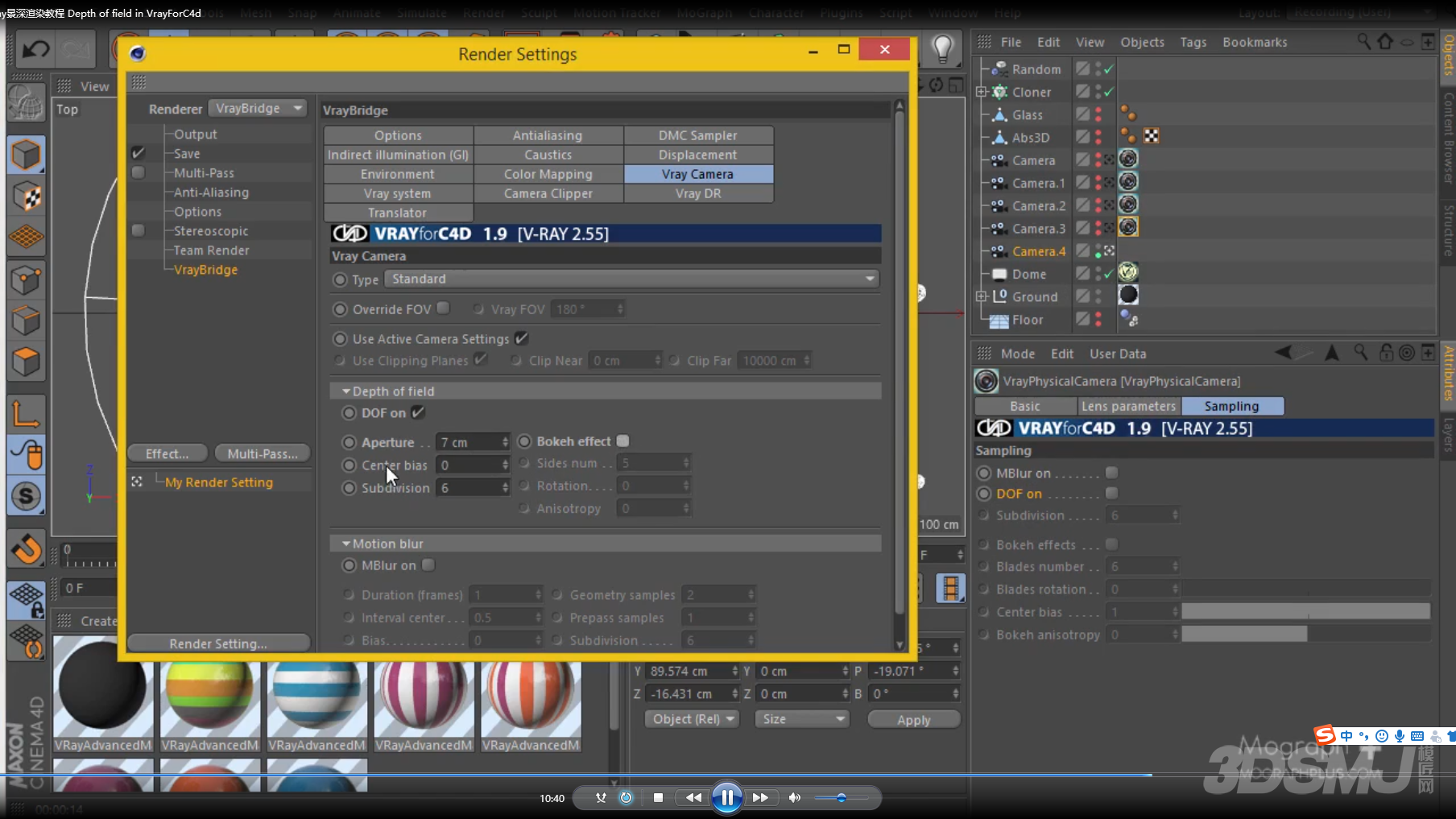Click the black material tag on Ground row
Screen dimensions: 1456x819
point(1128,295)
